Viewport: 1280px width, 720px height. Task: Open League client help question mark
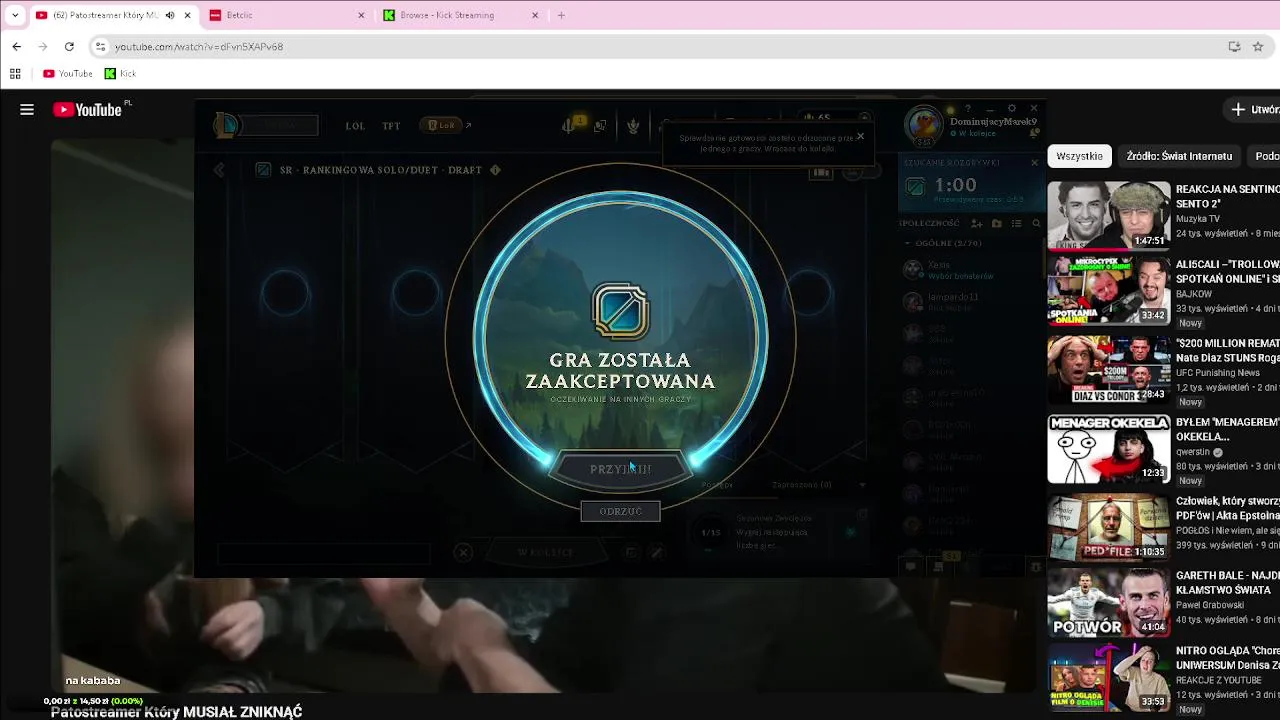pos(967,108)
